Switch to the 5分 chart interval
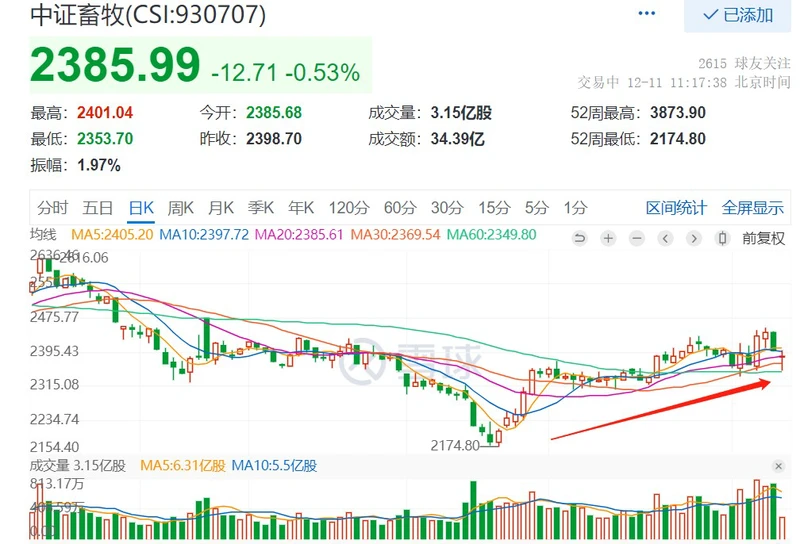Image resolution: width=800 pixels, height=544 pixels. [537, 208]
